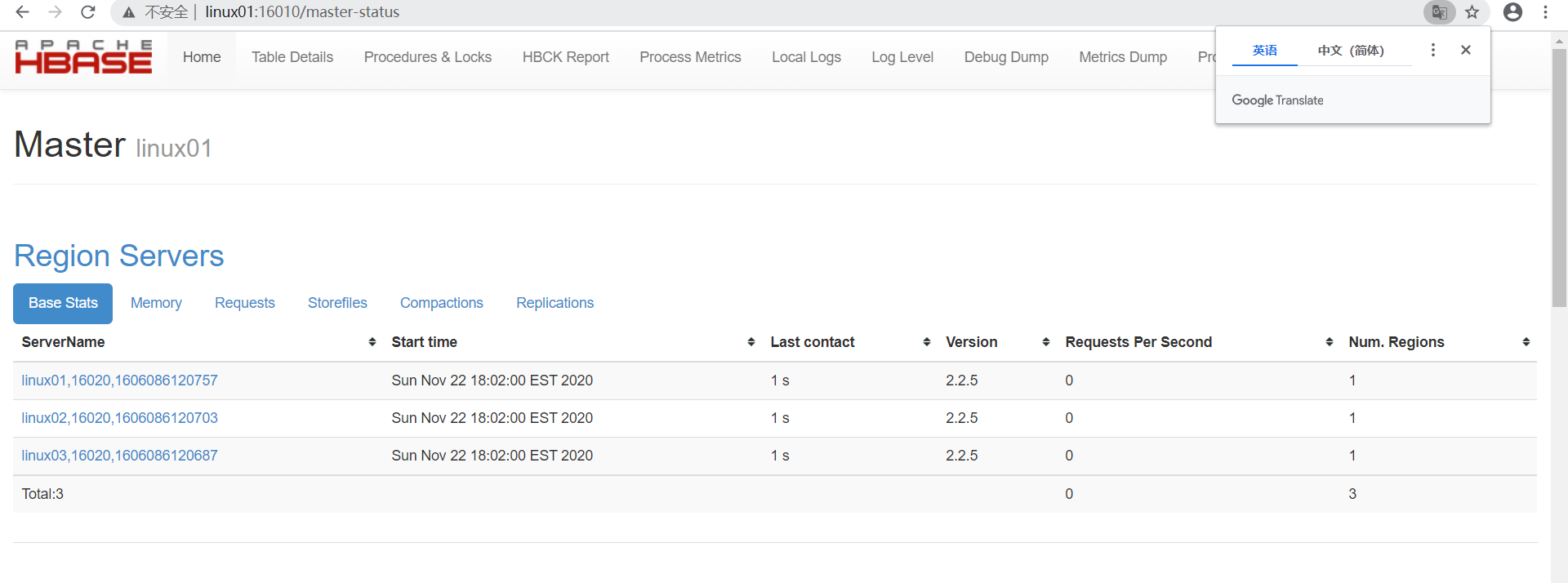Viewport: 1568px width, 583px height.
Task: Select the Base Stats tab
Action: (x=63, y=303)
